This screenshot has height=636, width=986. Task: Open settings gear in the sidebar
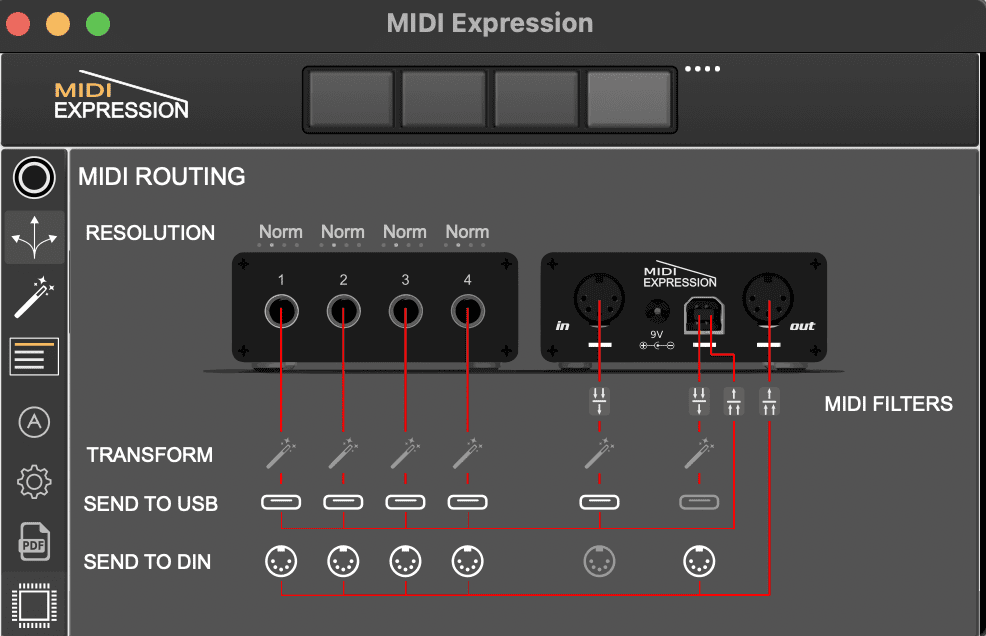tap(34, 483)
